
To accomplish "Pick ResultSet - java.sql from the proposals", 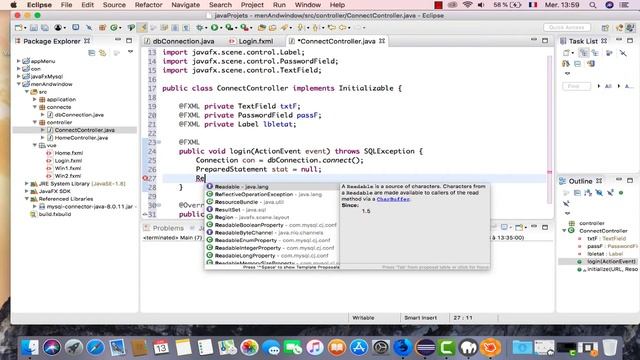I will pos(271,210).
